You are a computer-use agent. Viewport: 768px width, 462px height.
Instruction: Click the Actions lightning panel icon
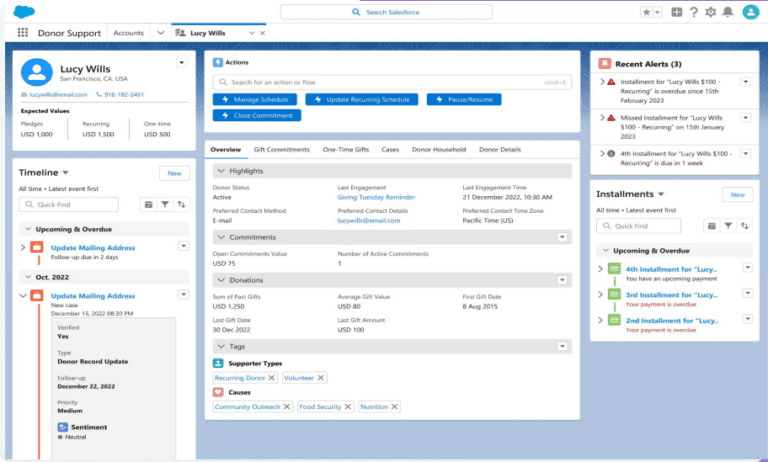[x=218, y=62]
